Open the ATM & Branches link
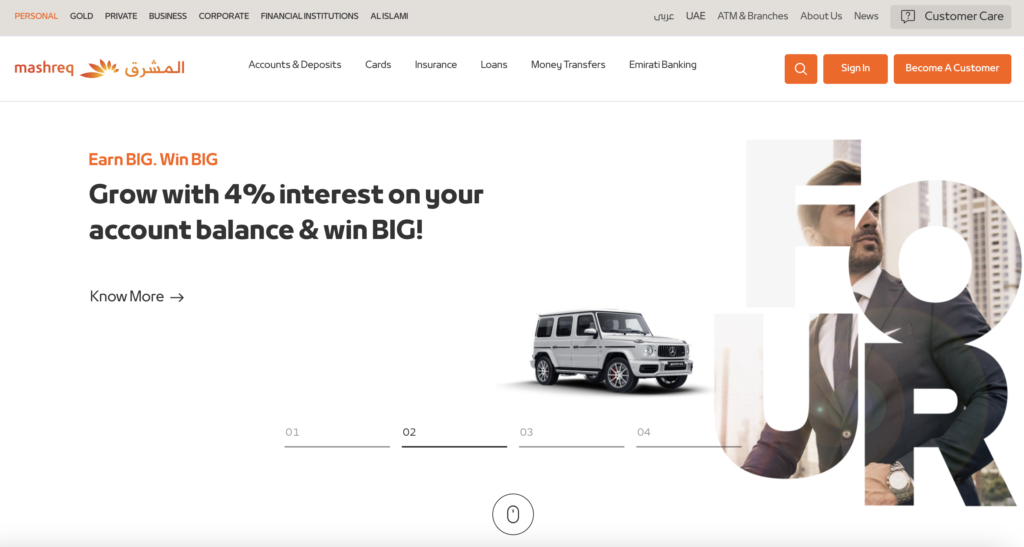Screen dimensions: 1024x547 coord(752,16)
